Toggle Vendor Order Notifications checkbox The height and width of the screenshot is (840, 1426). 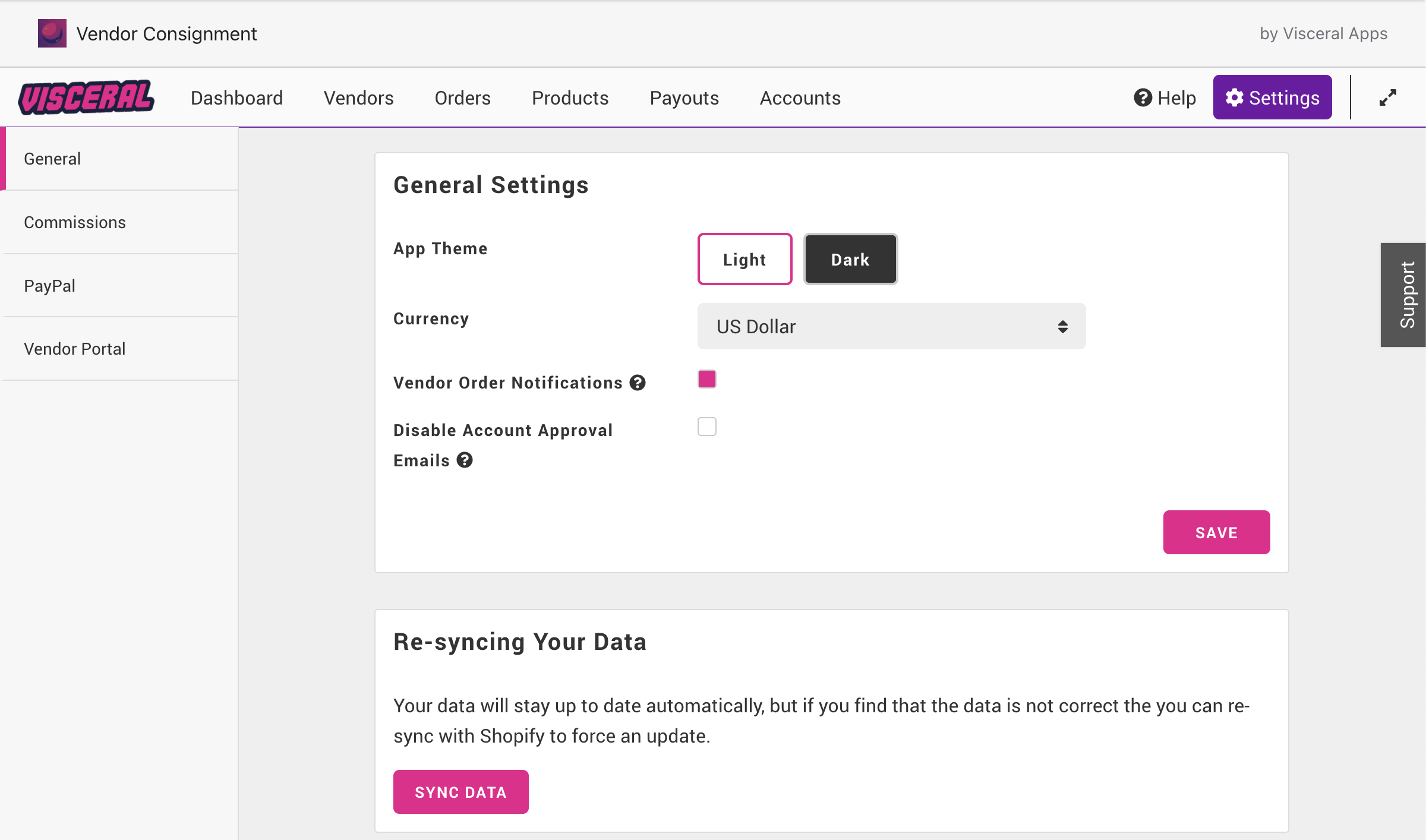[x=707, y=379]
